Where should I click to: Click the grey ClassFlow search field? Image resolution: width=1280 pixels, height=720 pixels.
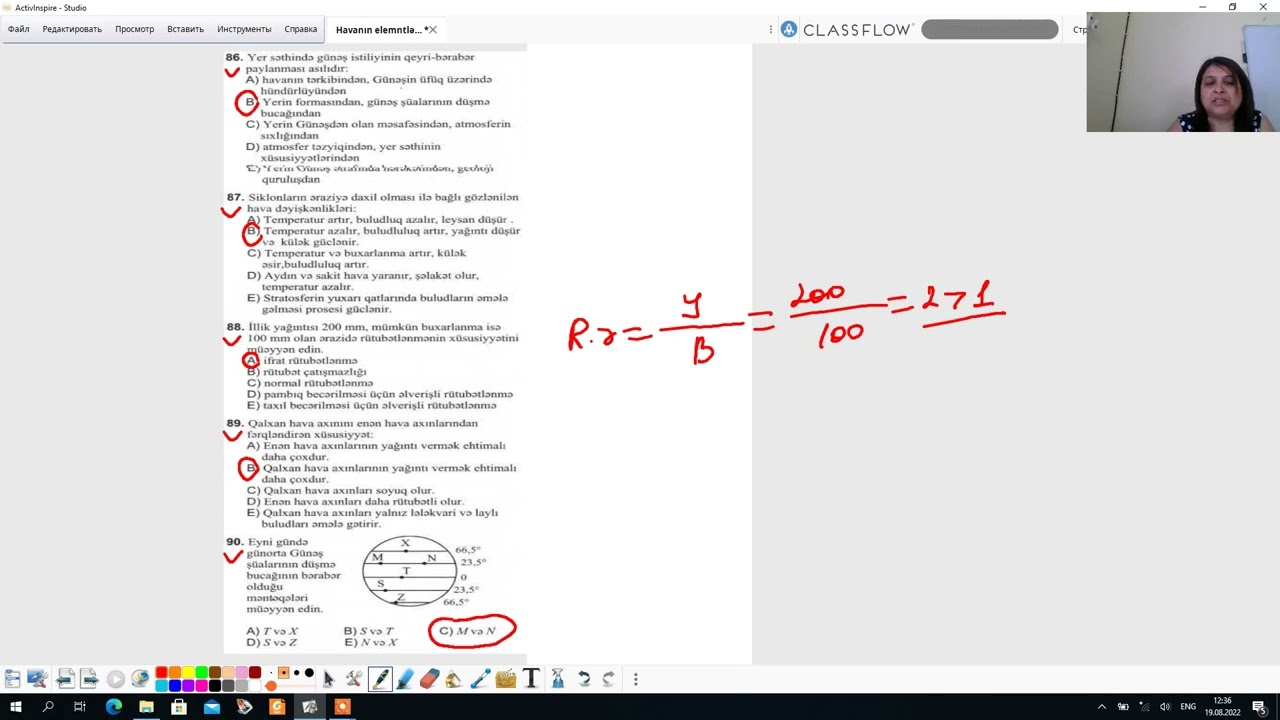(989, 30)
